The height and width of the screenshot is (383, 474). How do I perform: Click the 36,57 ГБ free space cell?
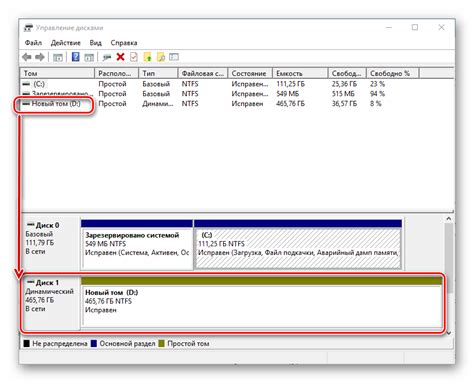coord(344,104)
